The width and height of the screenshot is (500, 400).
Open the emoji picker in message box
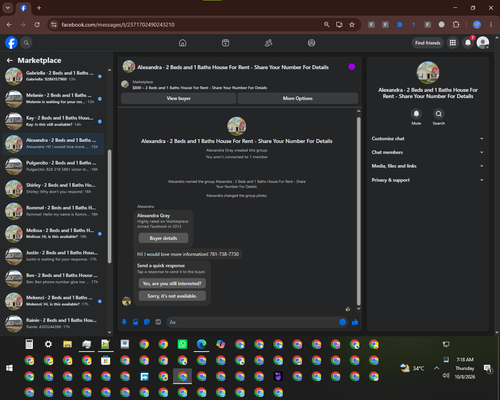(342, 322)
